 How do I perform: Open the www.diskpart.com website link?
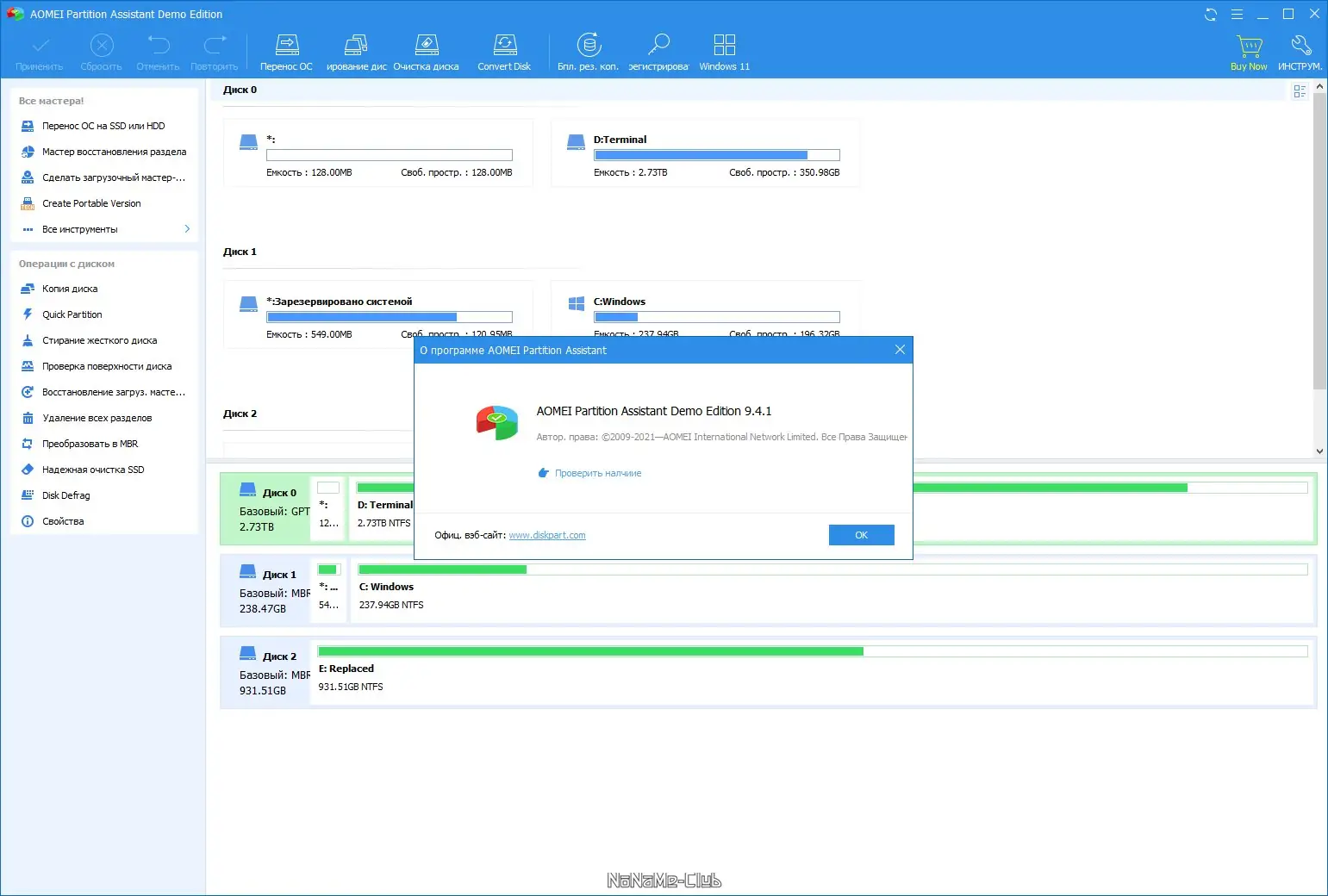[547, 535]
